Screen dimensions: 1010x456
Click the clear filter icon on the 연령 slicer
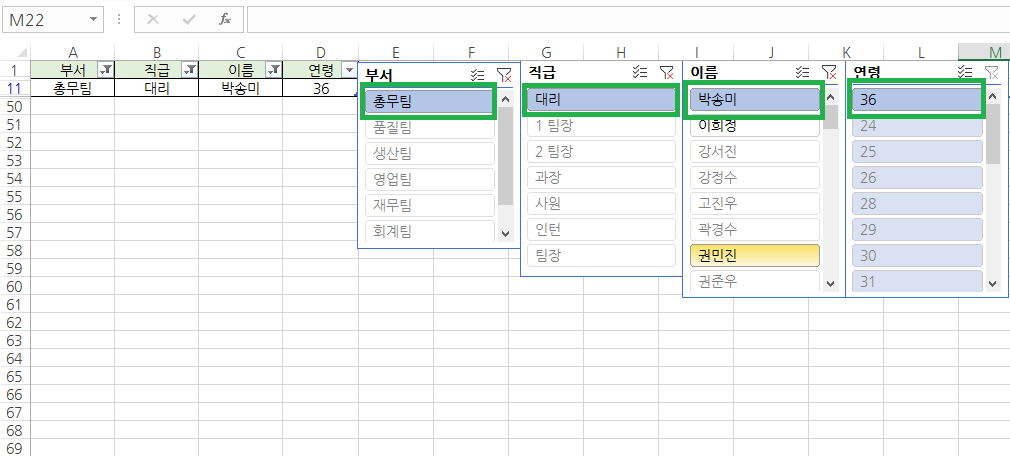click(x=991, y=72)
